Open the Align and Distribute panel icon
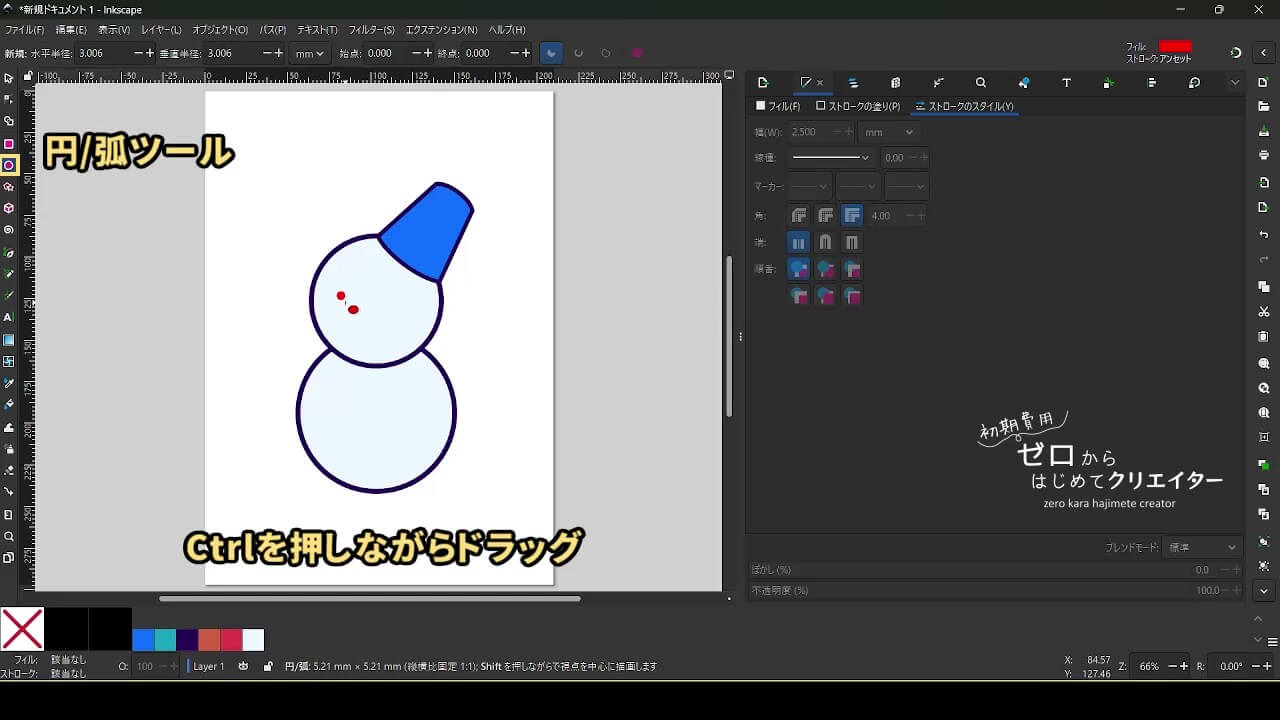This screenshot has width=1280, height=720. click(x=1152, y=83)
